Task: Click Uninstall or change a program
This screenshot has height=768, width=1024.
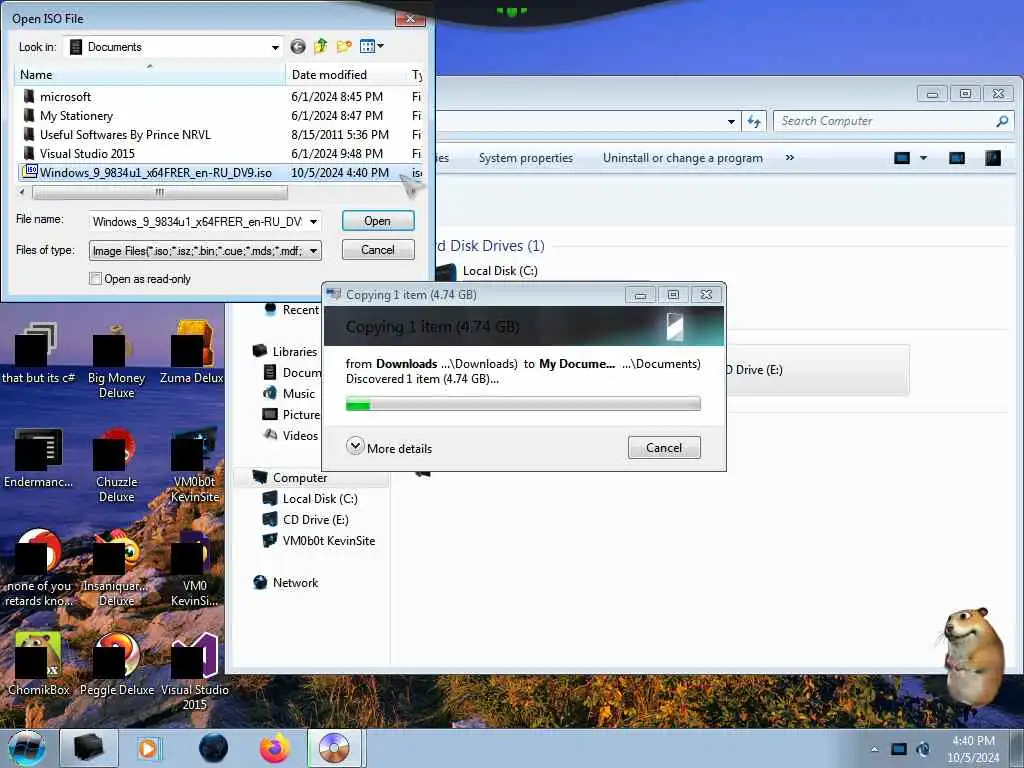Action: (682, 158)
